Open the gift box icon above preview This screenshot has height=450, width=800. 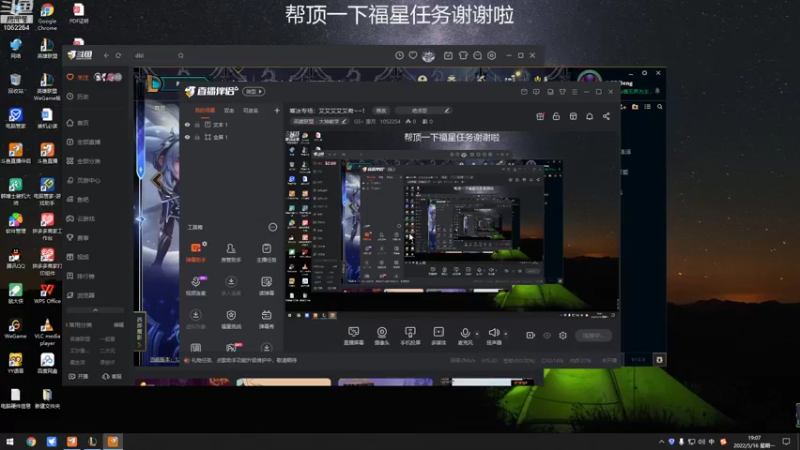pyautogui.click(x=540, y=116)
